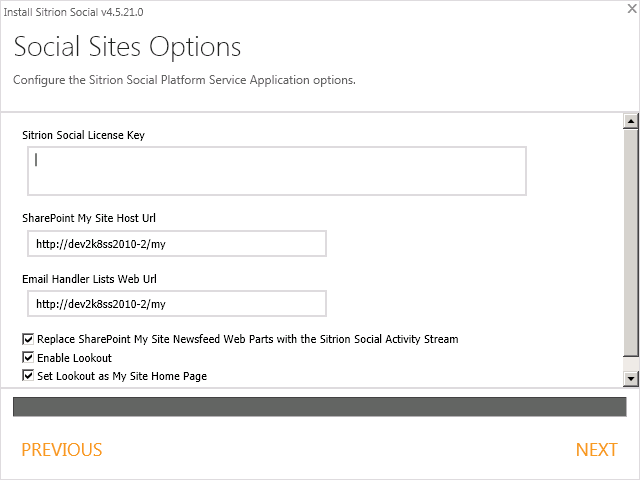640x480 pixels.
Task: Select the Email Handler Lists Web Url field
Action: [177, 304]
